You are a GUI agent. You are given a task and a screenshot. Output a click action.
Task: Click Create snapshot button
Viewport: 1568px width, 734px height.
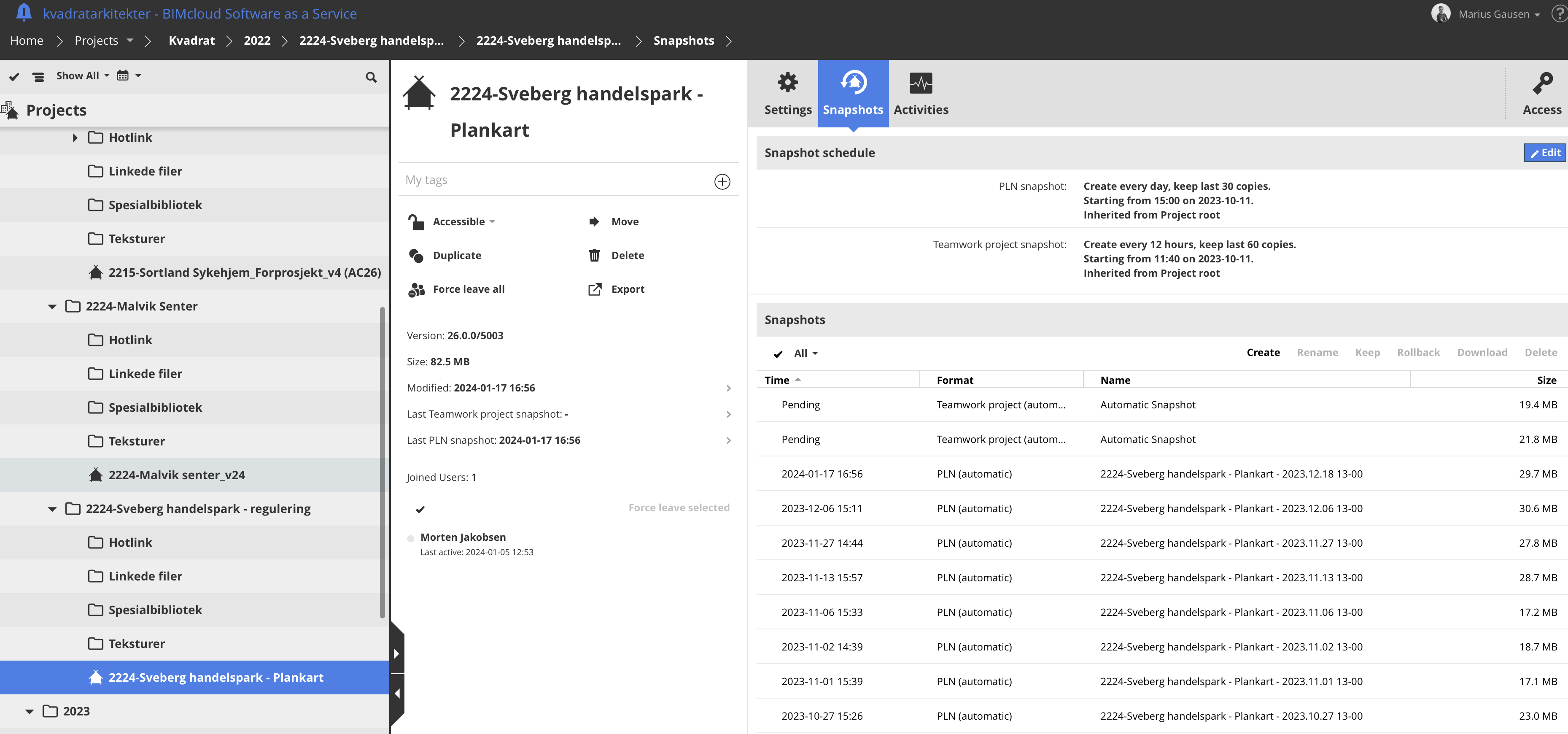(x=1262, y=352)
